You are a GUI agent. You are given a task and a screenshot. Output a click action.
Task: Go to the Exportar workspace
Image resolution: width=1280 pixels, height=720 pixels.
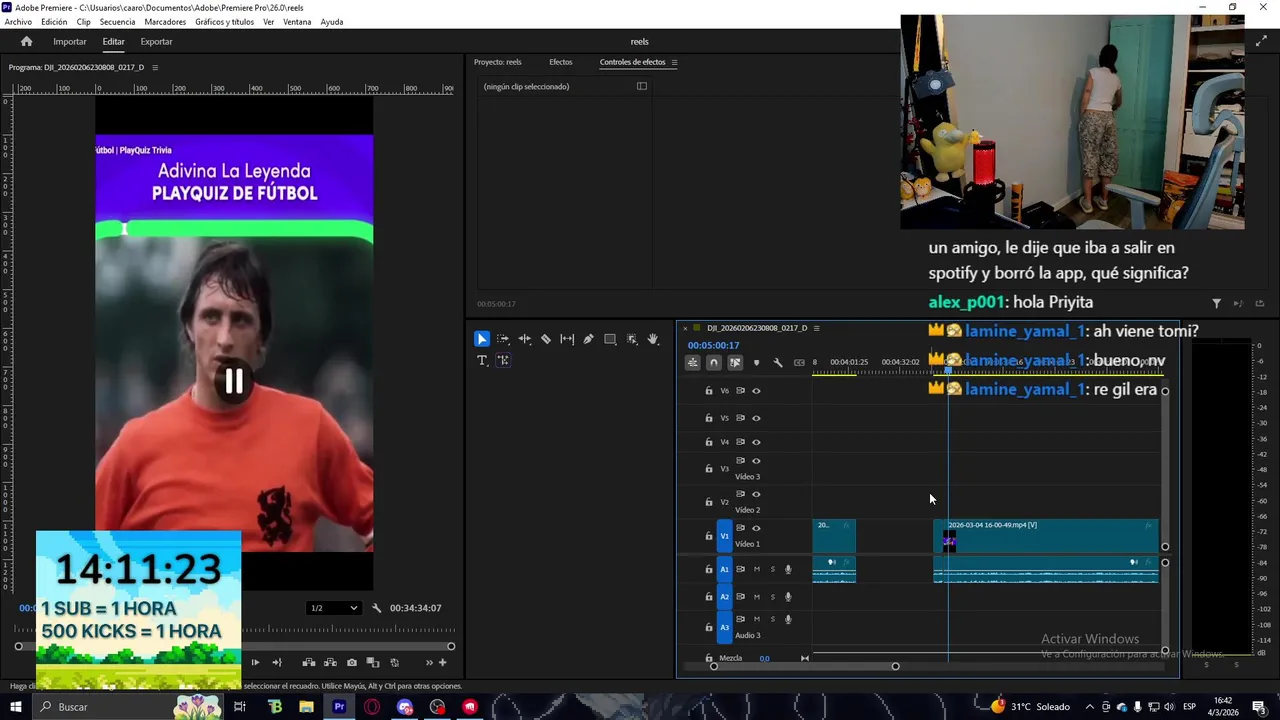(x=156, y=41)
